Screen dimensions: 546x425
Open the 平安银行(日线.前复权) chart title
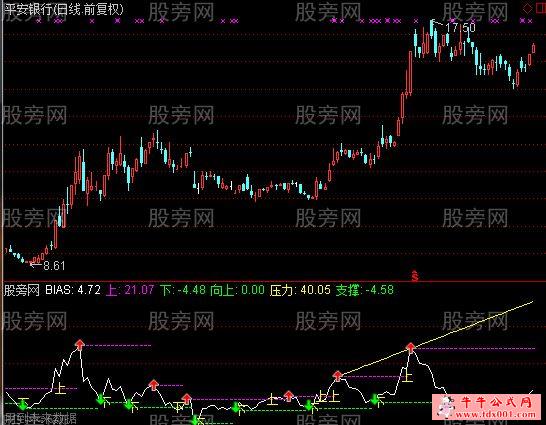click(64, 10)
